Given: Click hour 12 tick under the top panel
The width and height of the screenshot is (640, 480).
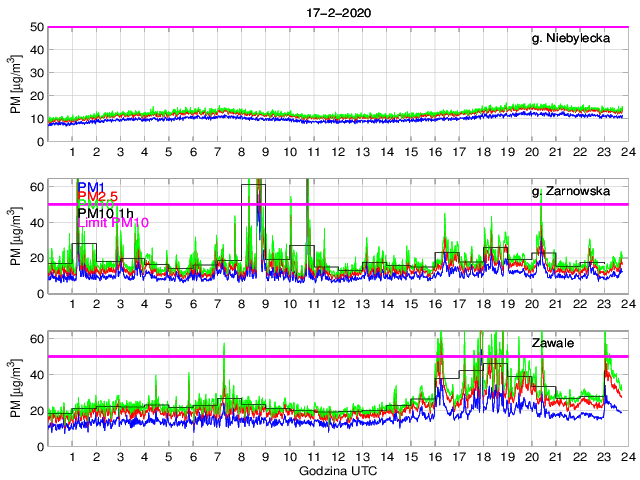Looking at the screenshot, I should [x=338, y=153].
